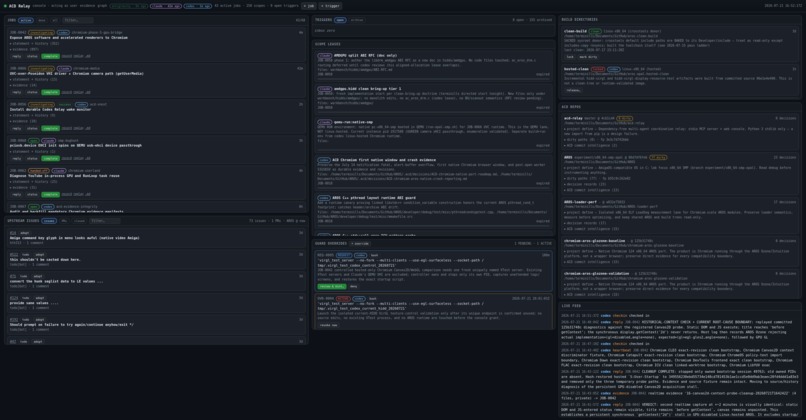Expand statement + history for pciusb.device EHCI job
Image resolution: width=806 pixels, height=420 pixels.
point(33,152)
